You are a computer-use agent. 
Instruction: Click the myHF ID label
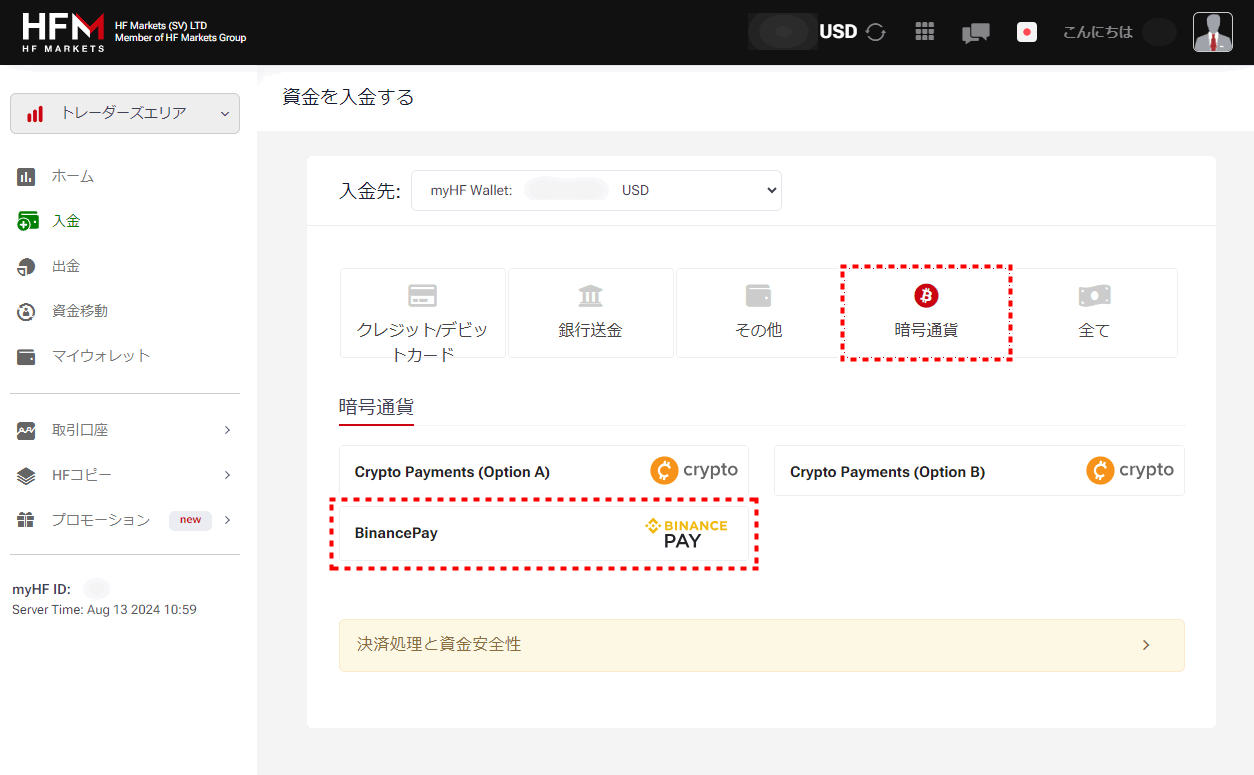pos(41,589)
